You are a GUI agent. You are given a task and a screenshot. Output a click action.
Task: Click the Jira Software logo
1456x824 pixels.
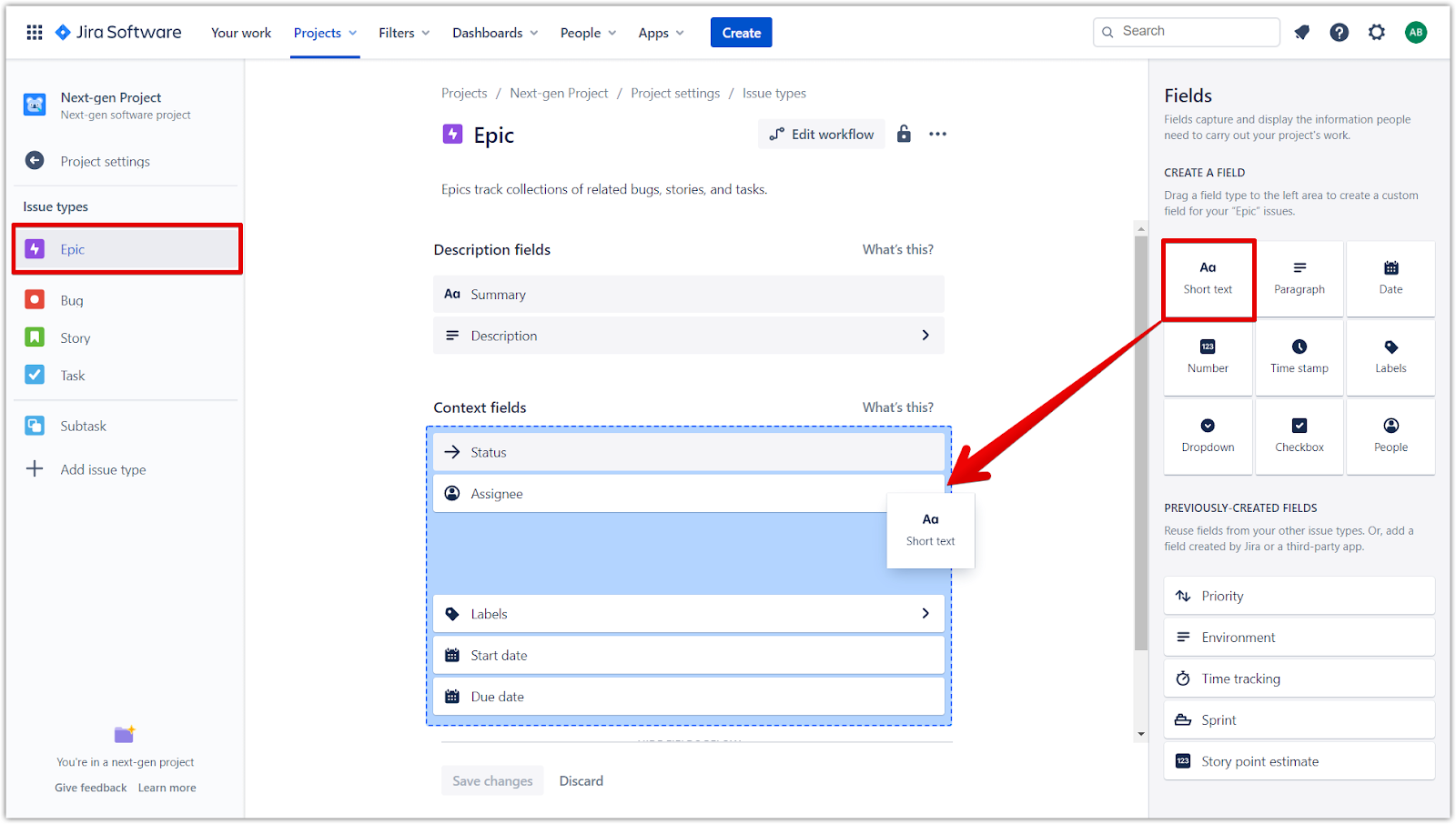coord(118,33)
